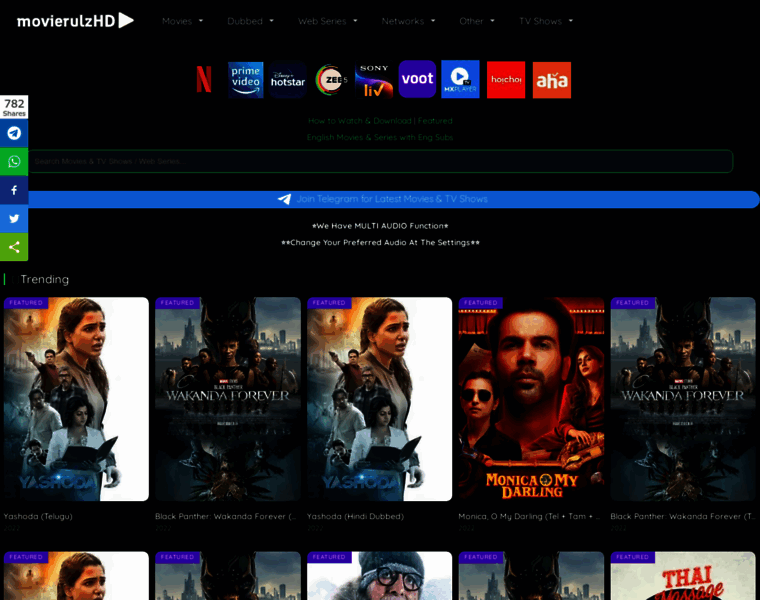760x600 pixels.
Task: Open Monica, O My Darling poster
Action: click(531, 399)
